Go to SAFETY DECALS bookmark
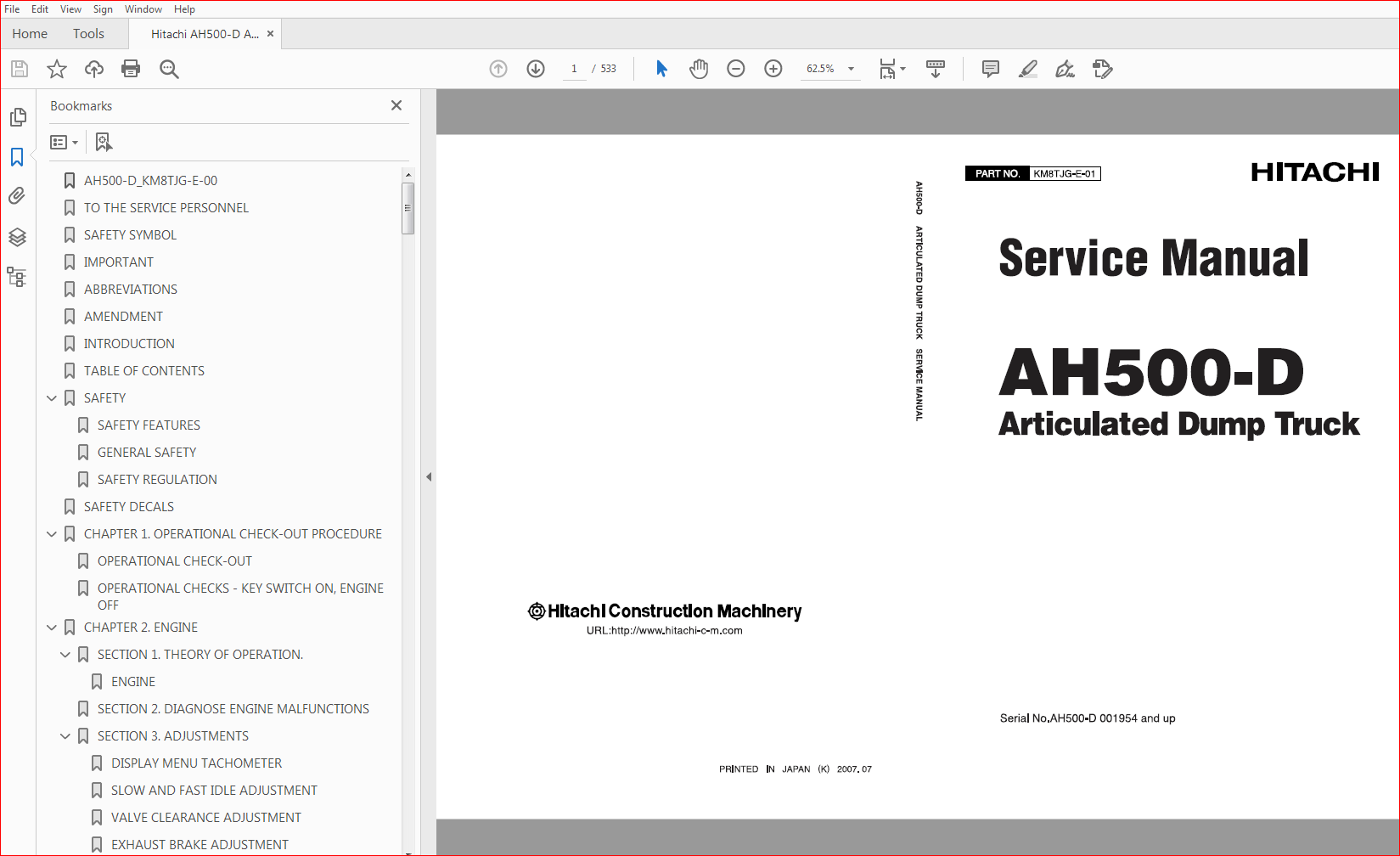This screenshot has width=1400, height=856. [129, 507]
